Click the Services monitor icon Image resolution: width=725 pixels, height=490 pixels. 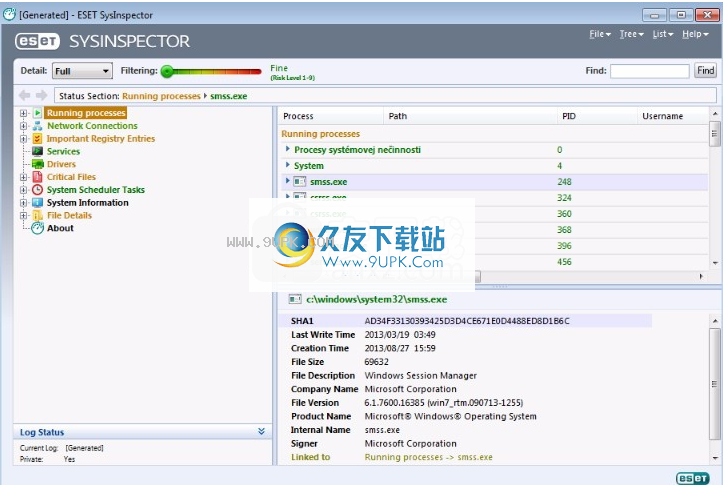(x=37, y=151)
